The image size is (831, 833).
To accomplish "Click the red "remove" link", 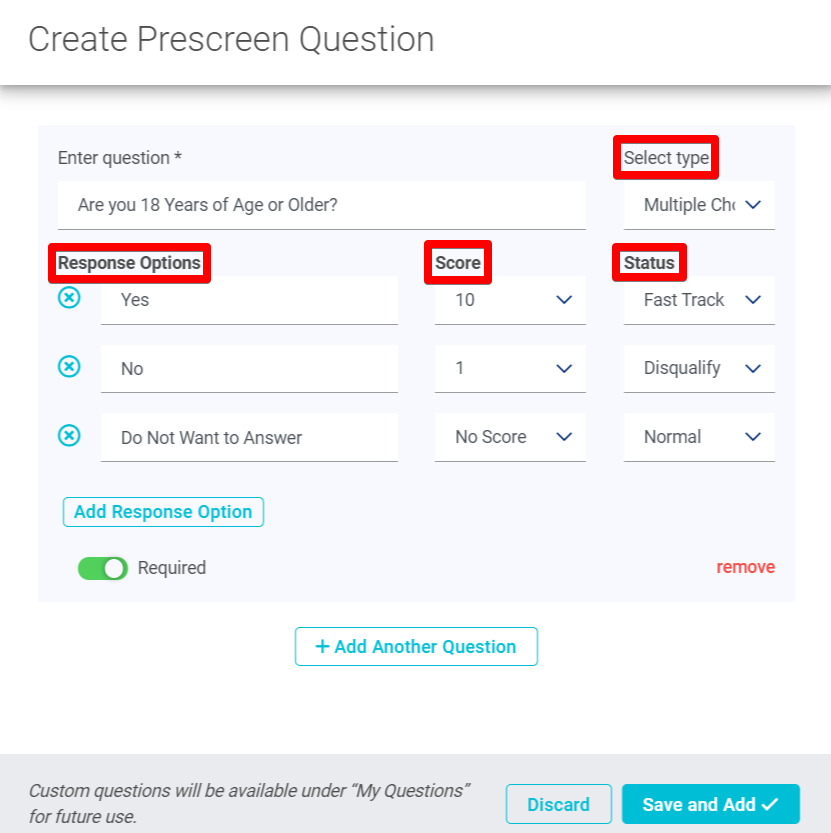I will point(745,567).
